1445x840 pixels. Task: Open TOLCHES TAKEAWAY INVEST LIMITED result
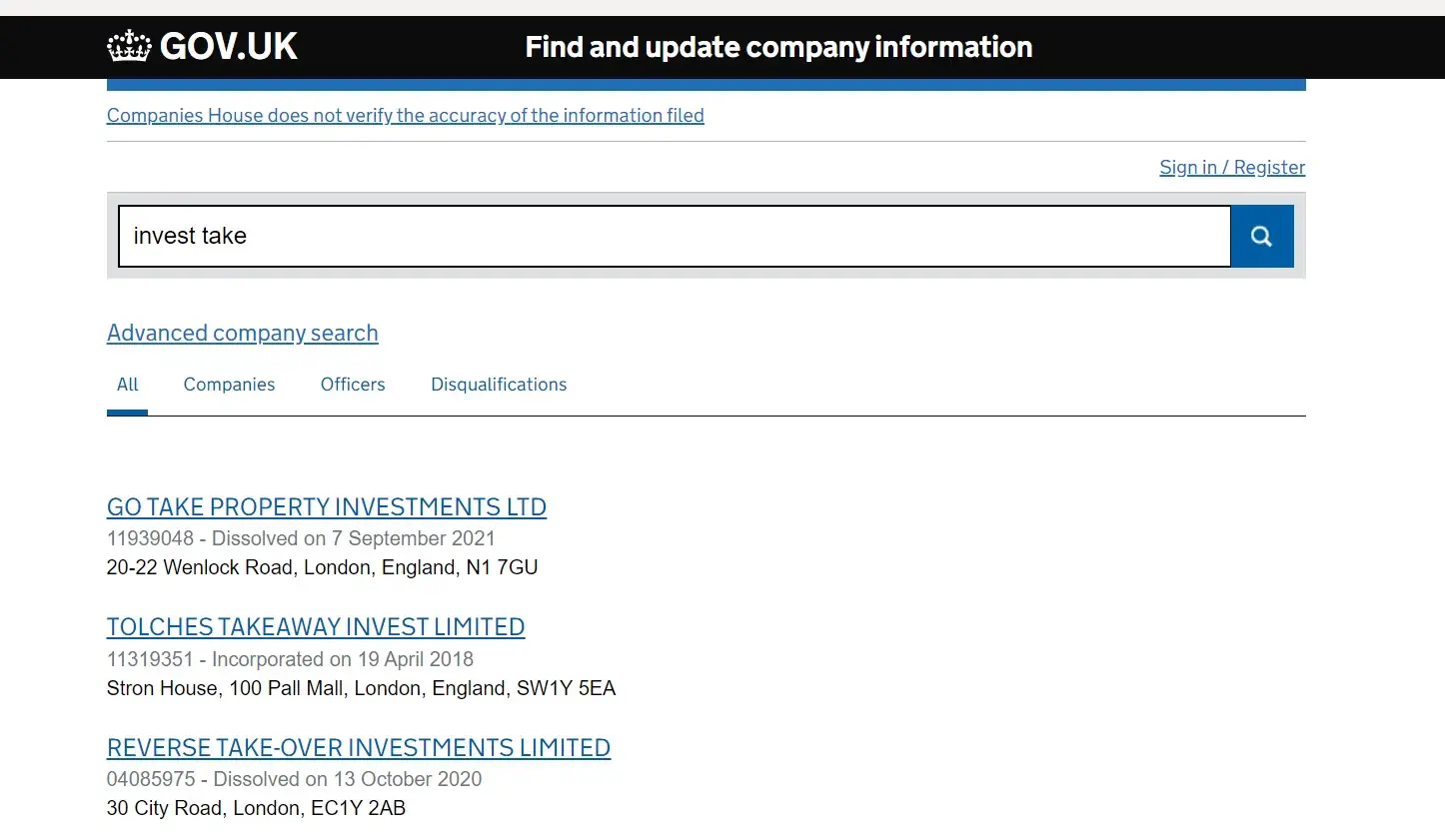coord(316,627)
